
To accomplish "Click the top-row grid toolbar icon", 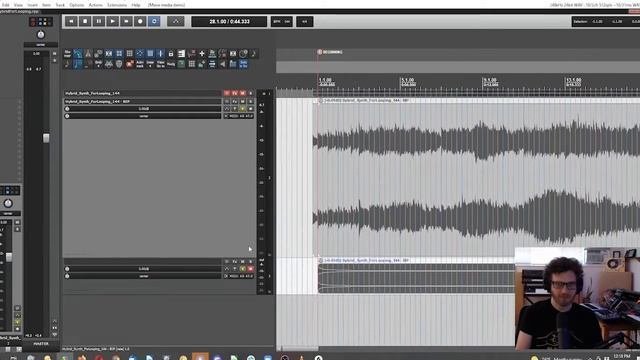I will click(x=129, y=53).
